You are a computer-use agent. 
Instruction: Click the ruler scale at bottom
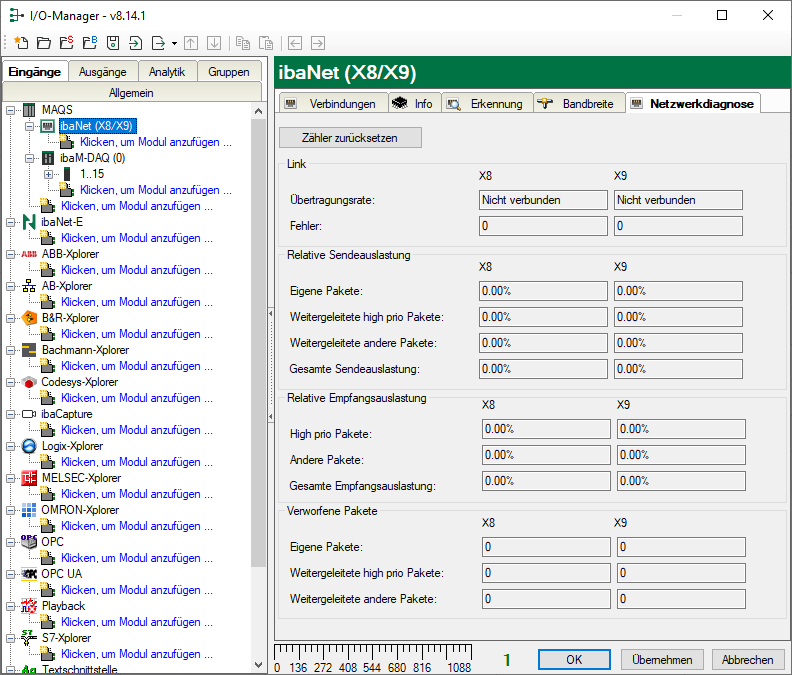pyautogui.click(x=373, y=658)
